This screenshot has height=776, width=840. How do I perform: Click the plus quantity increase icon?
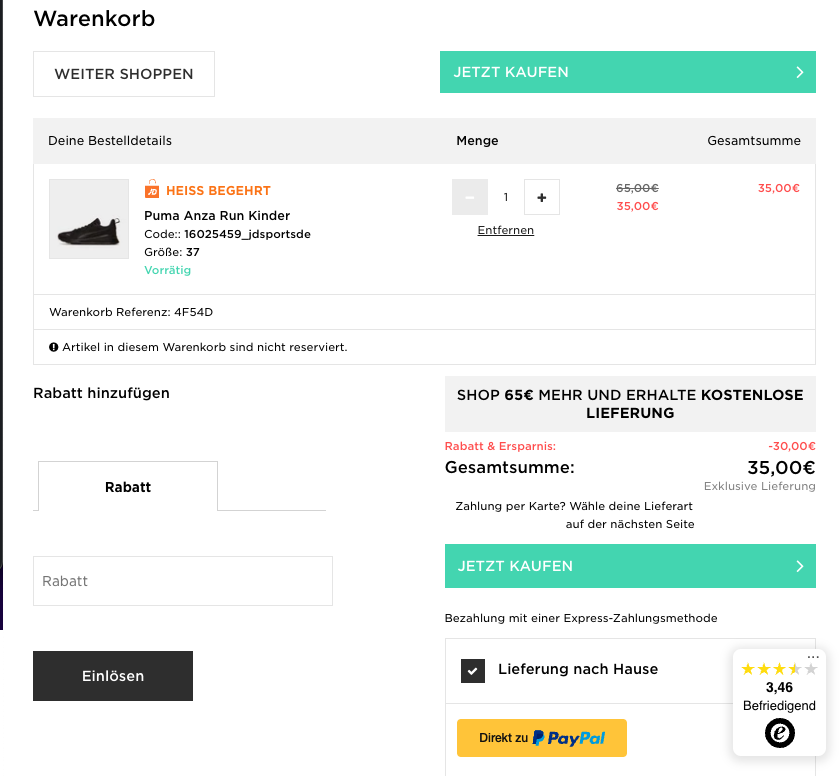(x=542, y=198)
